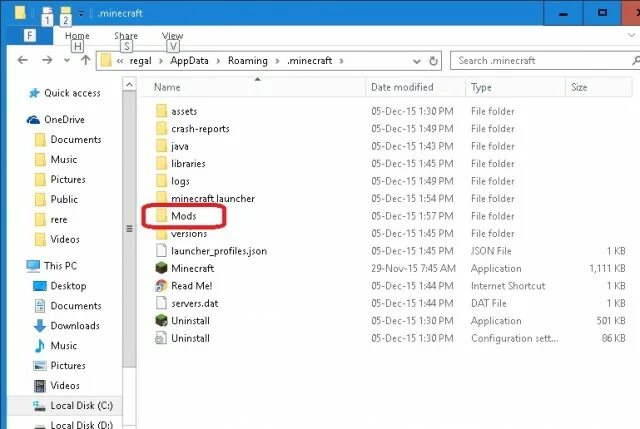This screenshot has width=640, height=429.
Task: Click the search magnifier icon
Action: click(x=636, y=61)
